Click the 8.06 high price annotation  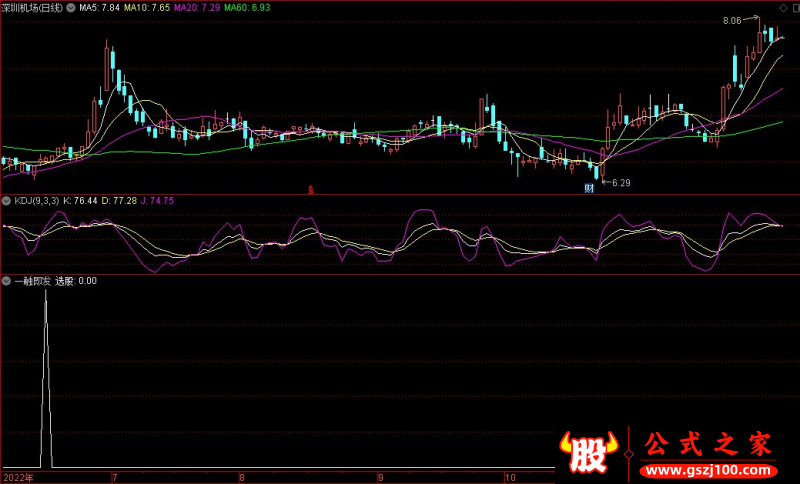point(733,19)
